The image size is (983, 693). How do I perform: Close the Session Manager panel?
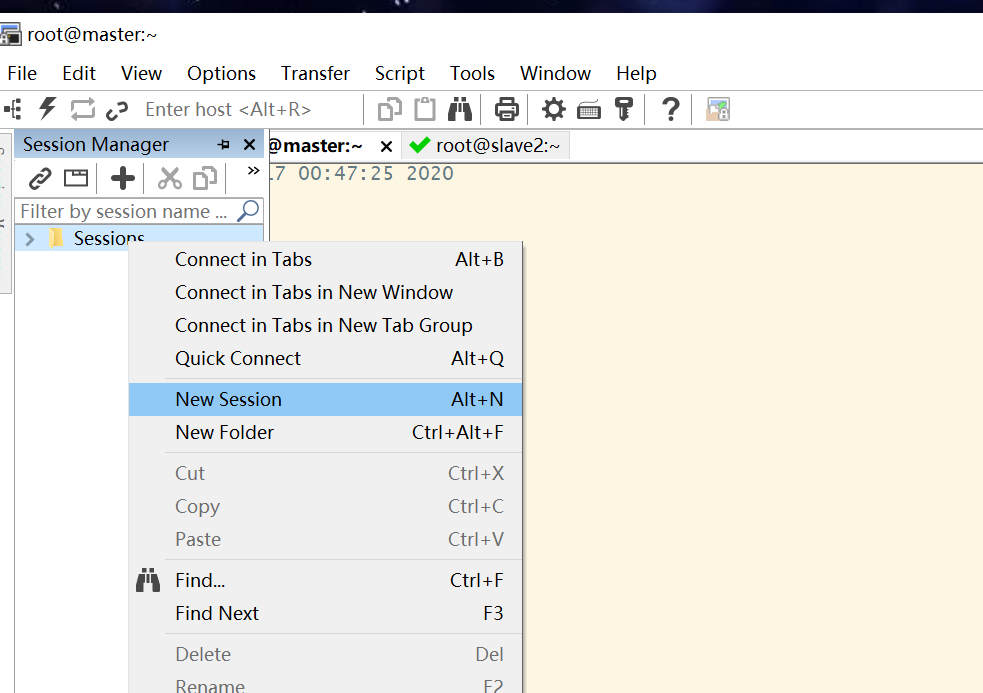250,145
